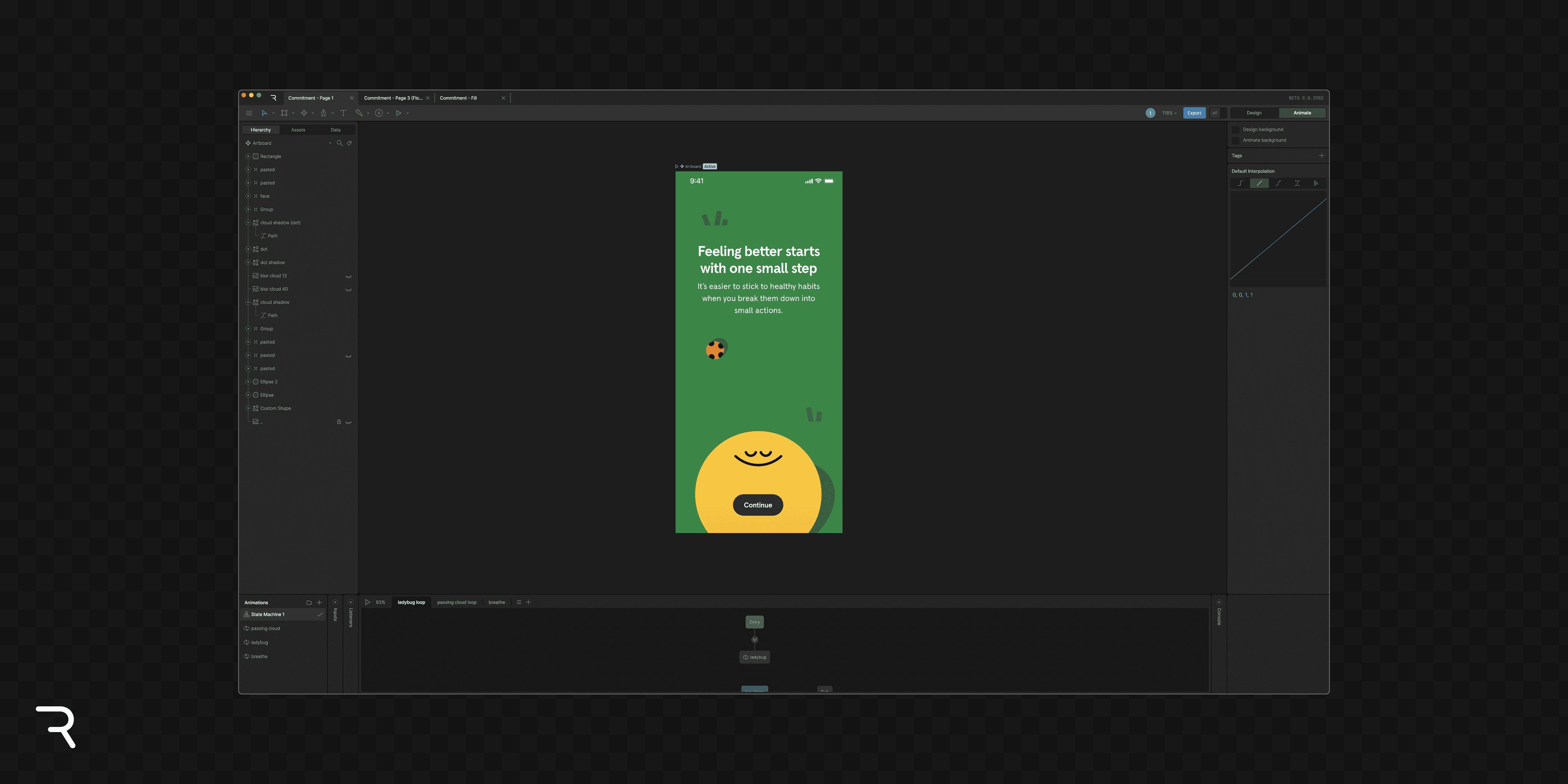Open hamburger menu in toolbar
1568x784 pixels.
[x=249, y=113]
